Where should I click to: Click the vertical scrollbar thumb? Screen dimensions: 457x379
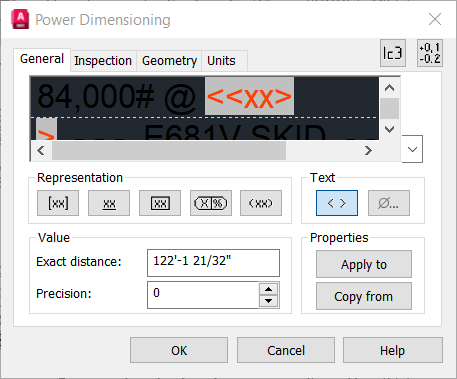[x=390, y=108]
